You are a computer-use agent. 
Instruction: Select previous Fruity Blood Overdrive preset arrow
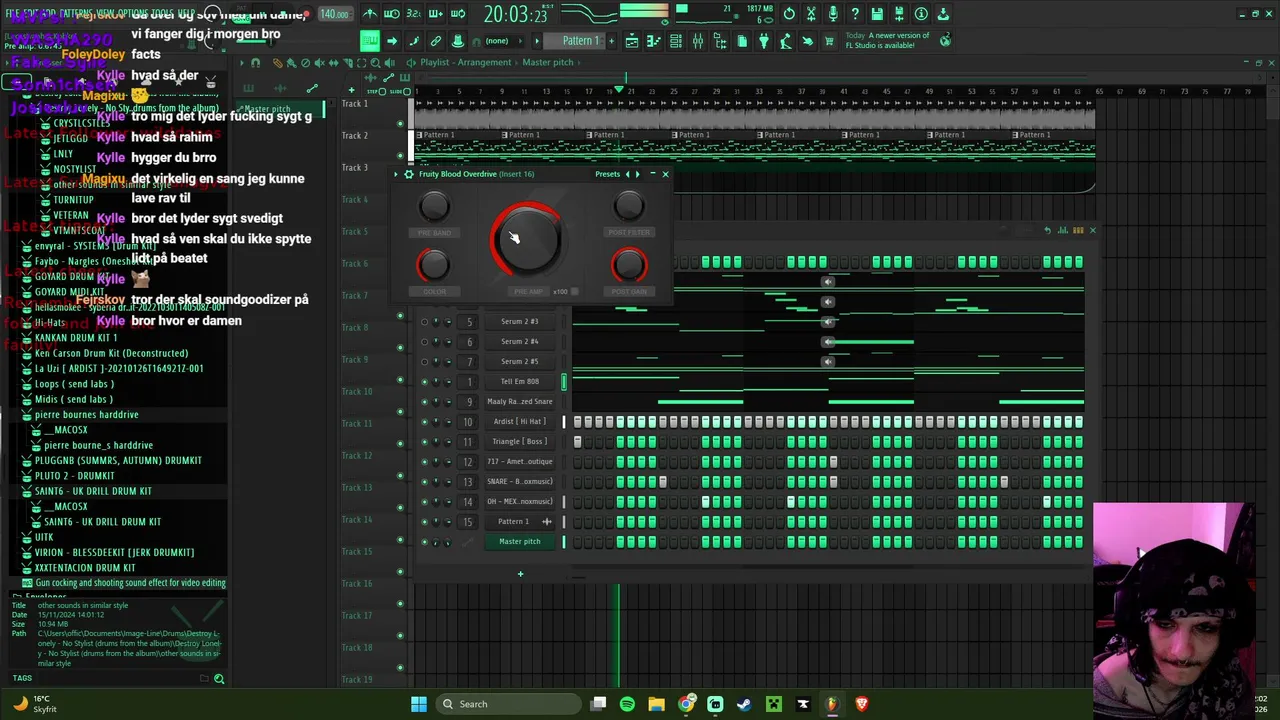[x=627, y=174]
